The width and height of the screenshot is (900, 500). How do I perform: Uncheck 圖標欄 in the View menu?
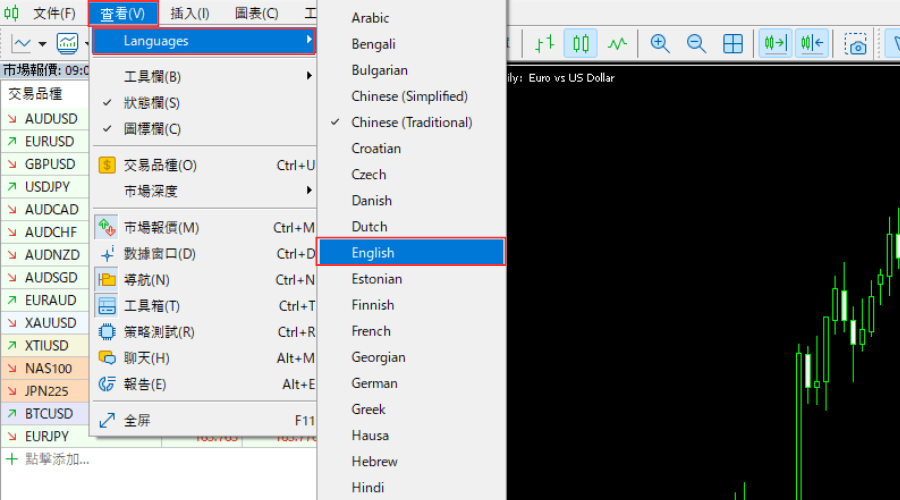point(151,129)
